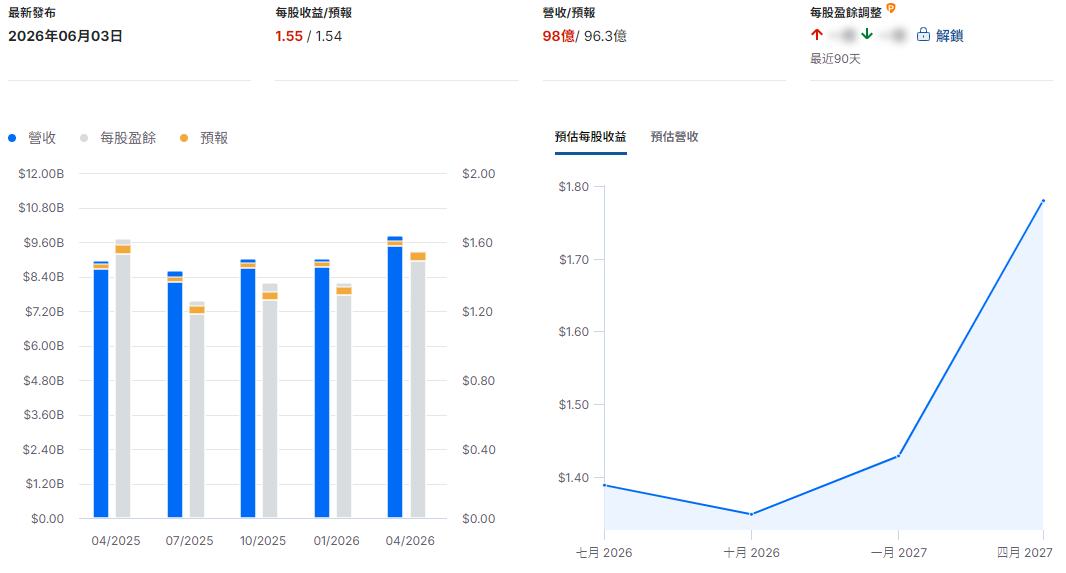Image resolution: width=1066 pixels, height=573 pixels.
Task: Click the 四月 2027 axis label
Action: [x=1025, y=553]
